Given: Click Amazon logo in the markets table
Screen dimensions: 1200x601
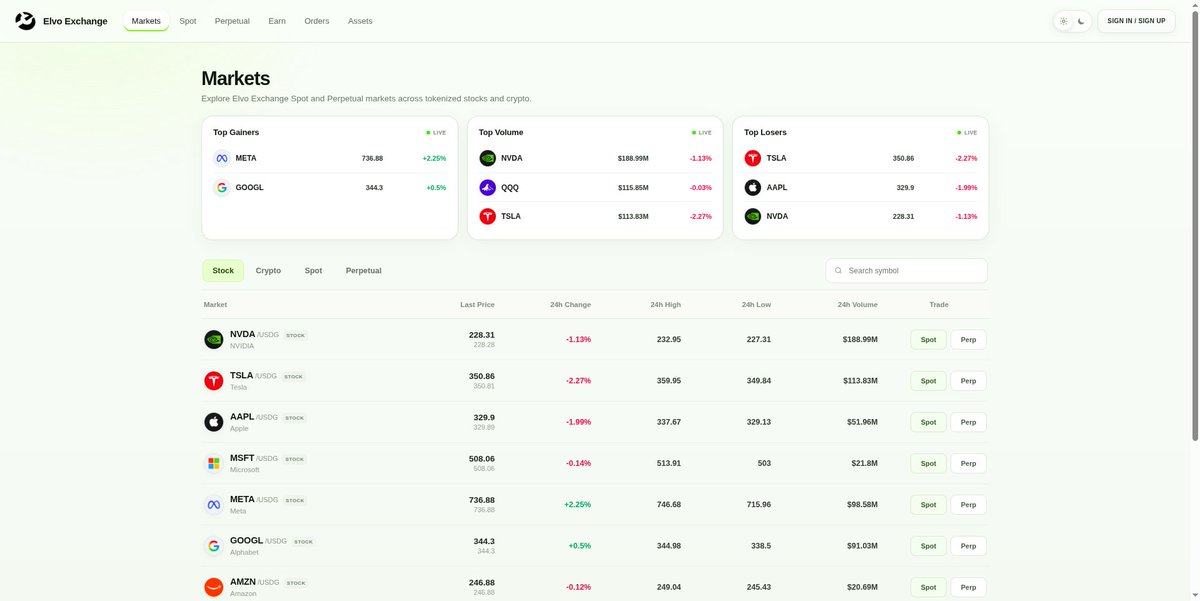Looking at the screenshot, I should [213, 587].
